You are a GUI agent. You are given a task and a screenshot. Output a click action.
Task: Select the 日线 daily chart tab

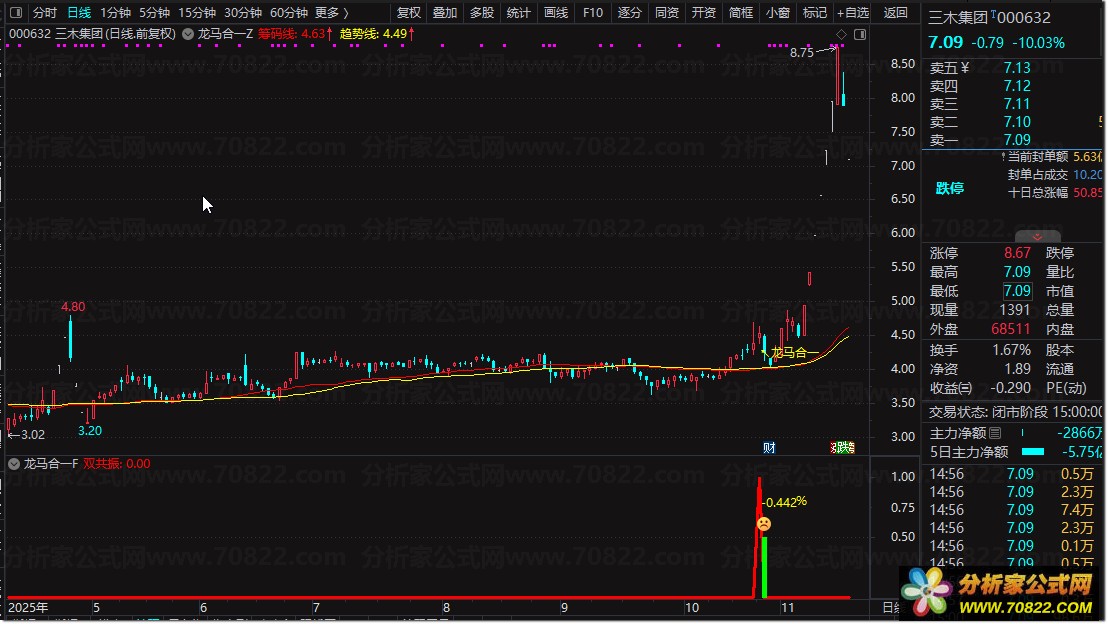[79, 13]
